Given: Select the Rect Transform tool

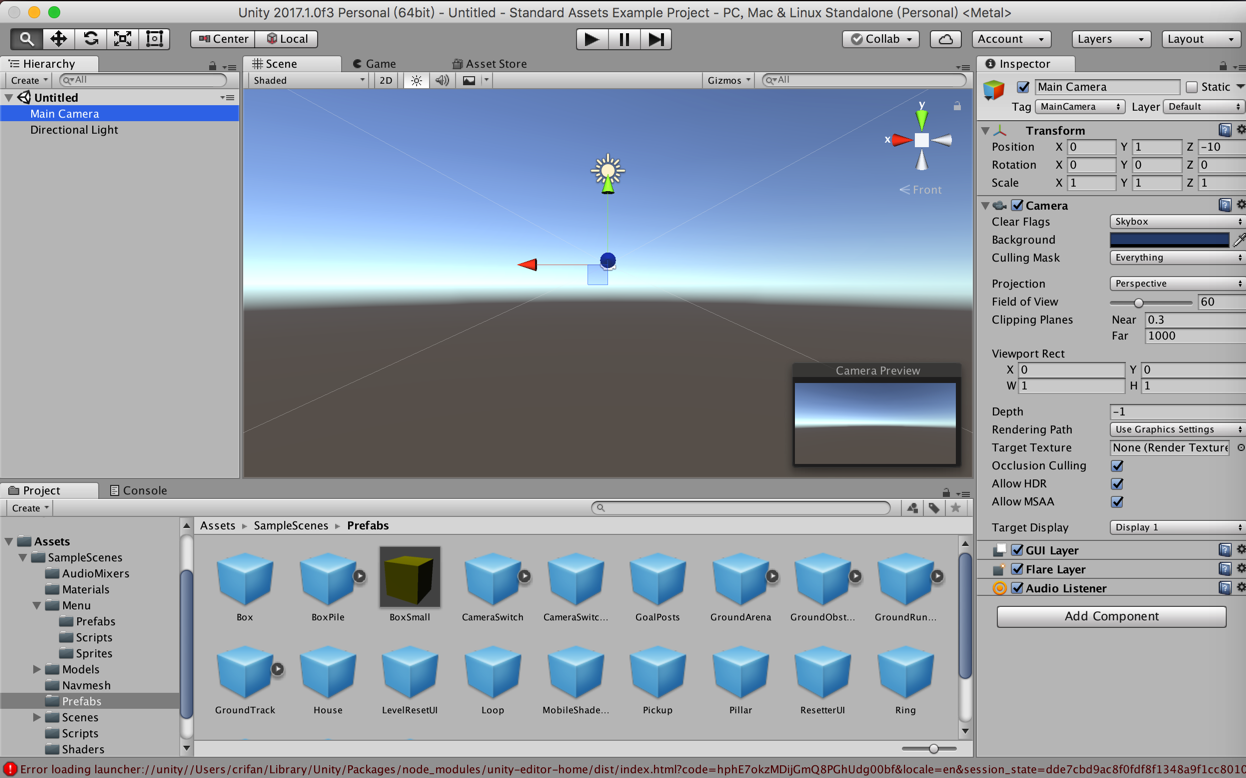Looking at the screenshot, I should coord(154,39).
